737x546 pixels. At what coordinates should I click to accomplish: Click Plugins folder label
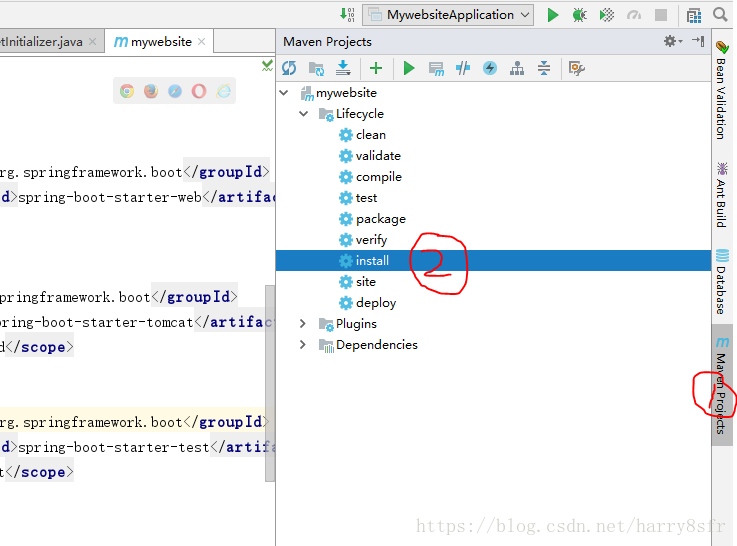[x=356, y=324]
